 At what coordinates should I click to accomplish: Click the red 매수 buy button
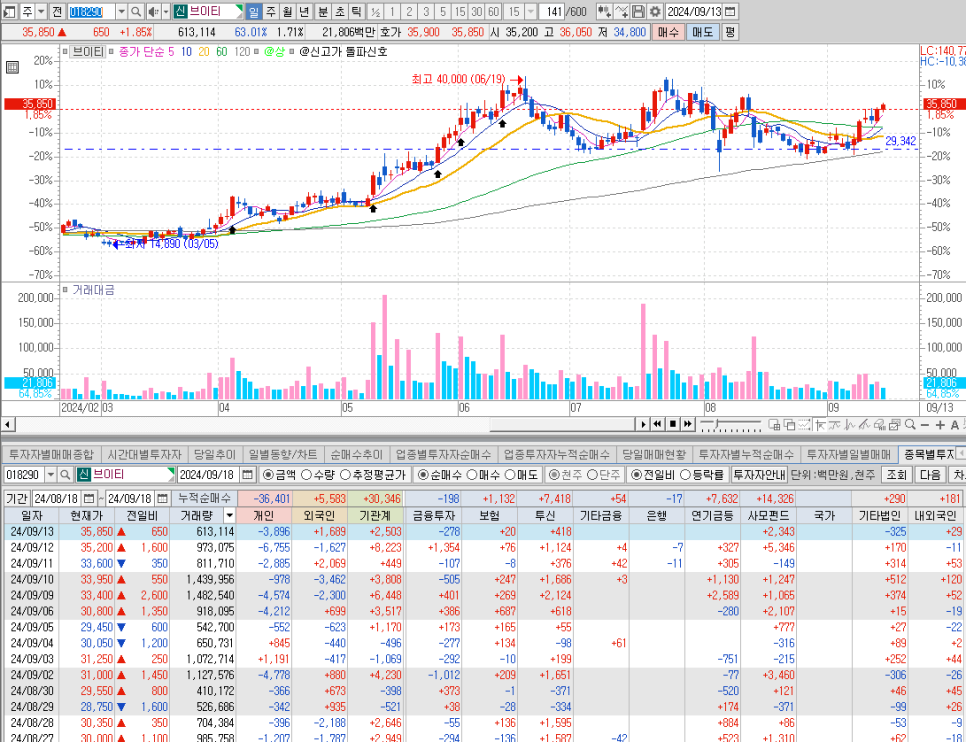pos(668,32)
